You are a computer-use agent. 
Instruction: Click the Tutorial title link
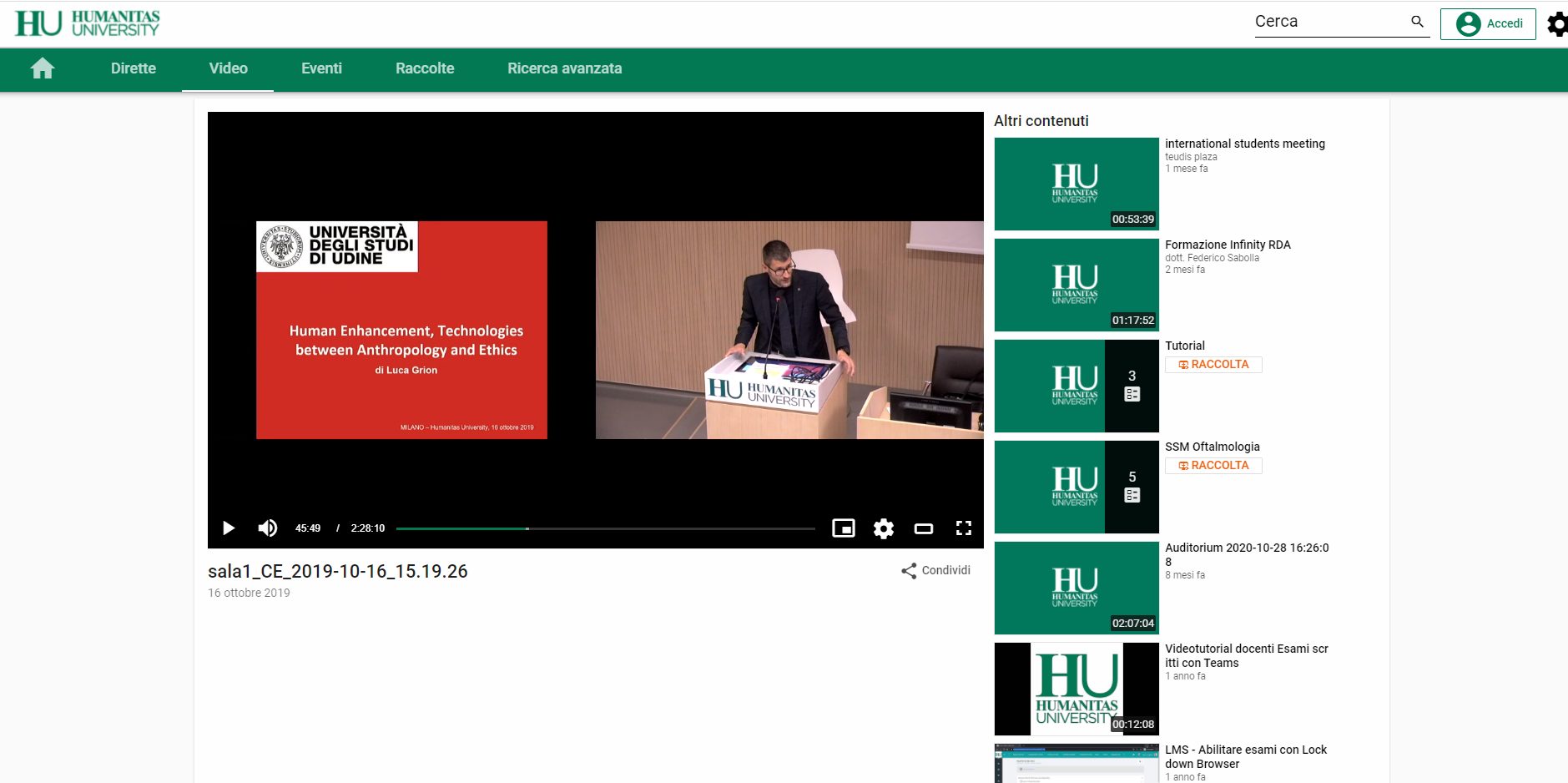point(1185,346)
